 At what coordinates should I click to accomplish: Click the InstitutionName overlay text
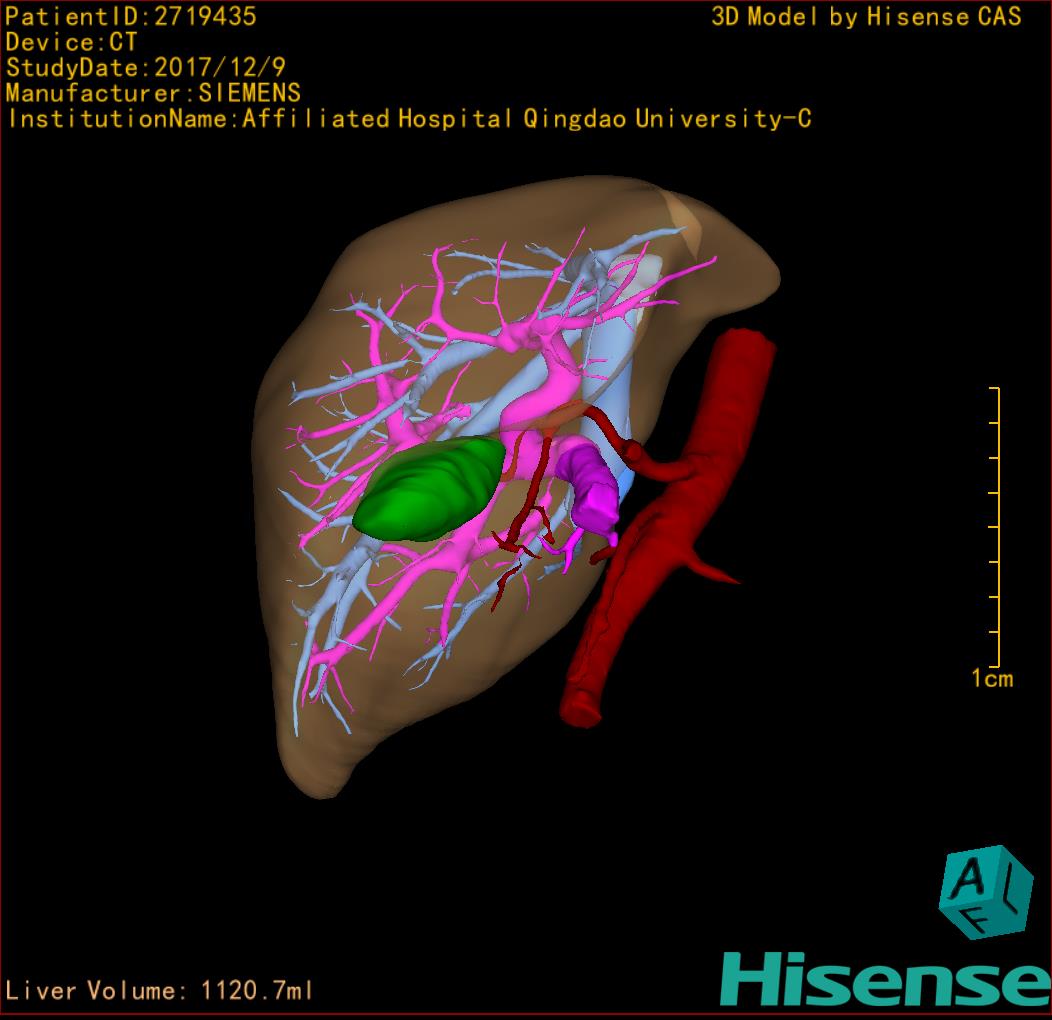pyautogui.click(x=408, y=119)
